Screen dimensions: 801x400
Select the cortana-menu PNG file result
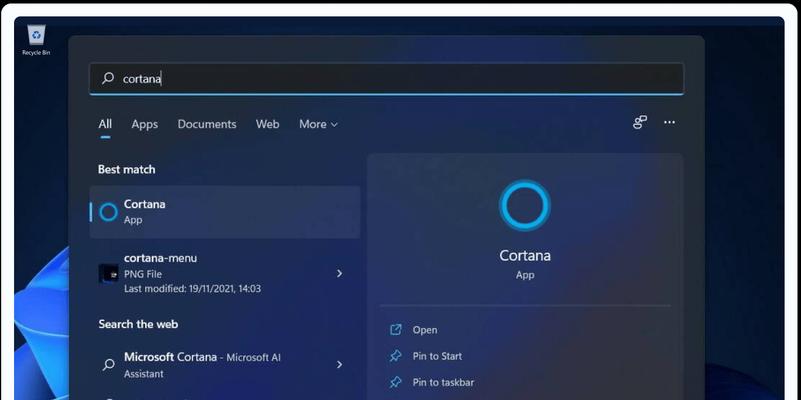225,273
